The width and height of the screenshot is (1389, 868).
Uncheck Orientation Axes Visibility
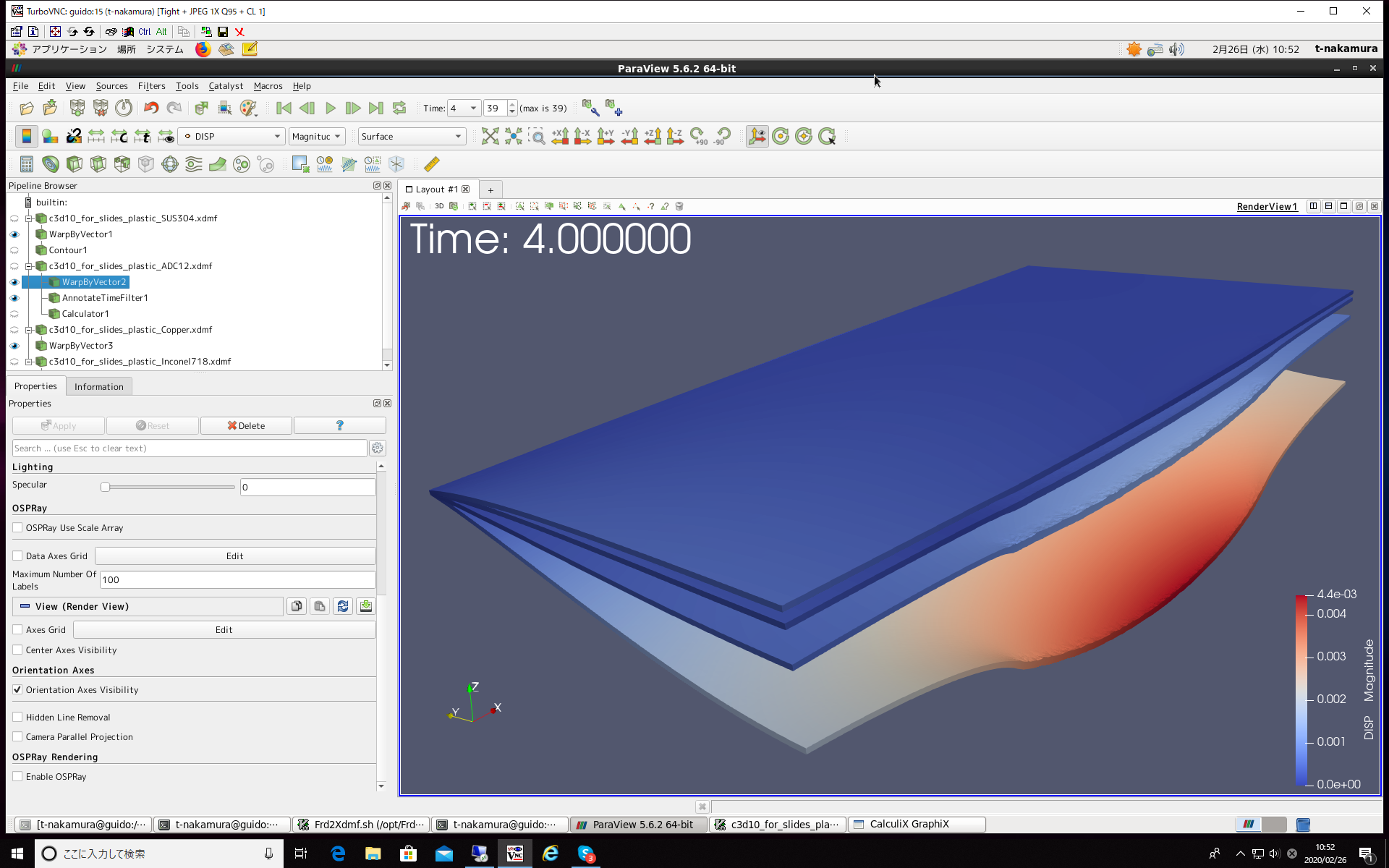pos(17,690)
